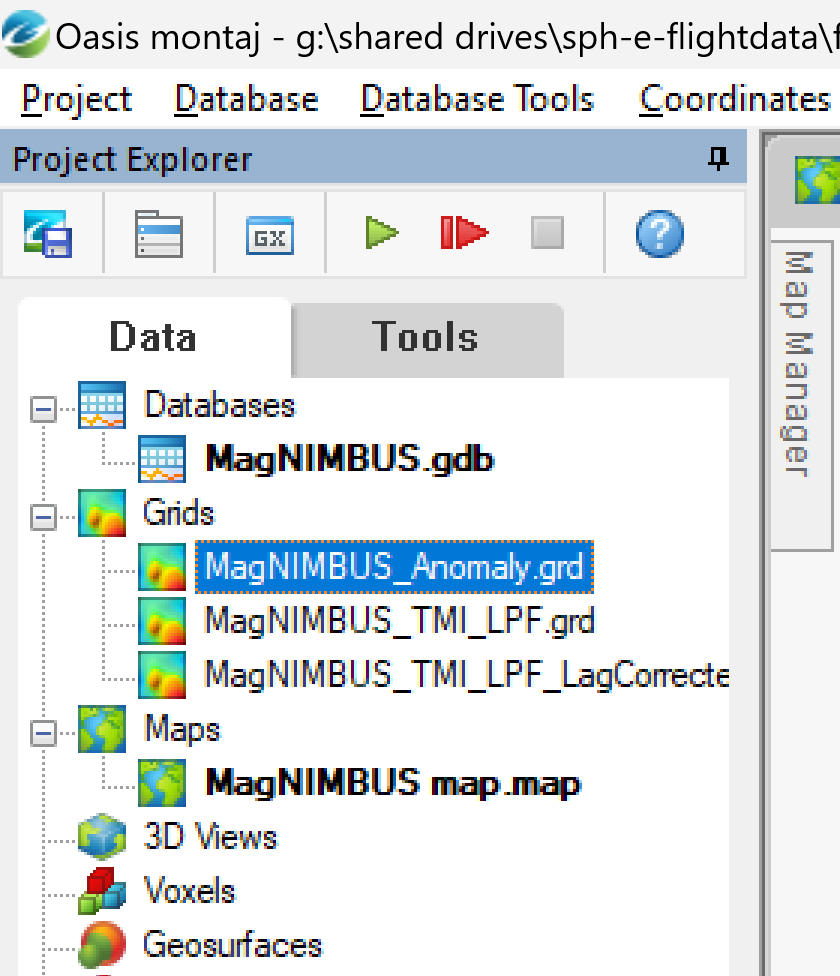Click the globe icon above Map Manager

point(817,180)
